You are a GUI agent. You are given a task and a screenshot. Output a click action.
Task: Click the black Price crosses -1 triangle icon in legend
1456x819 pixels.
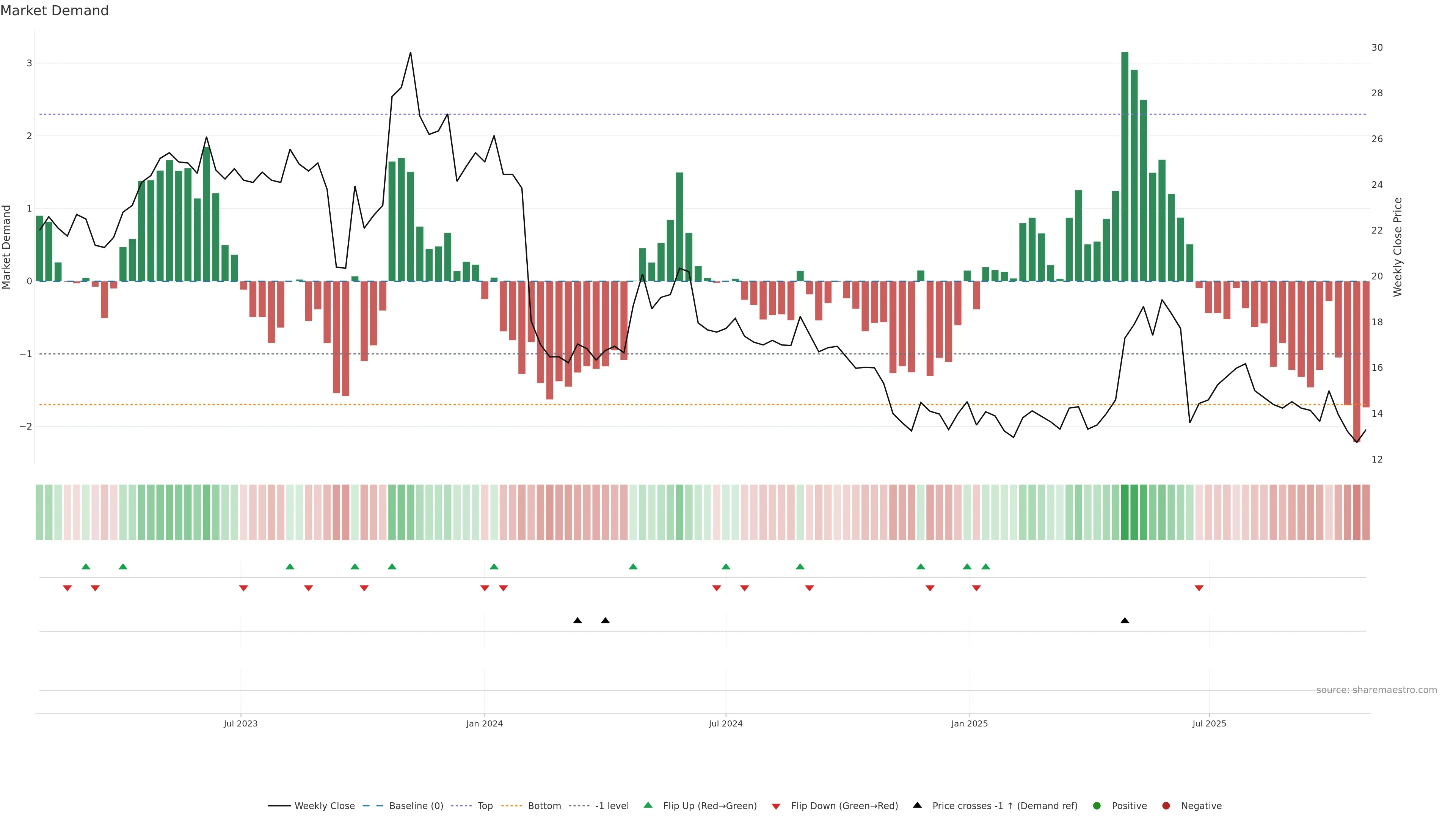coord(917,805)
